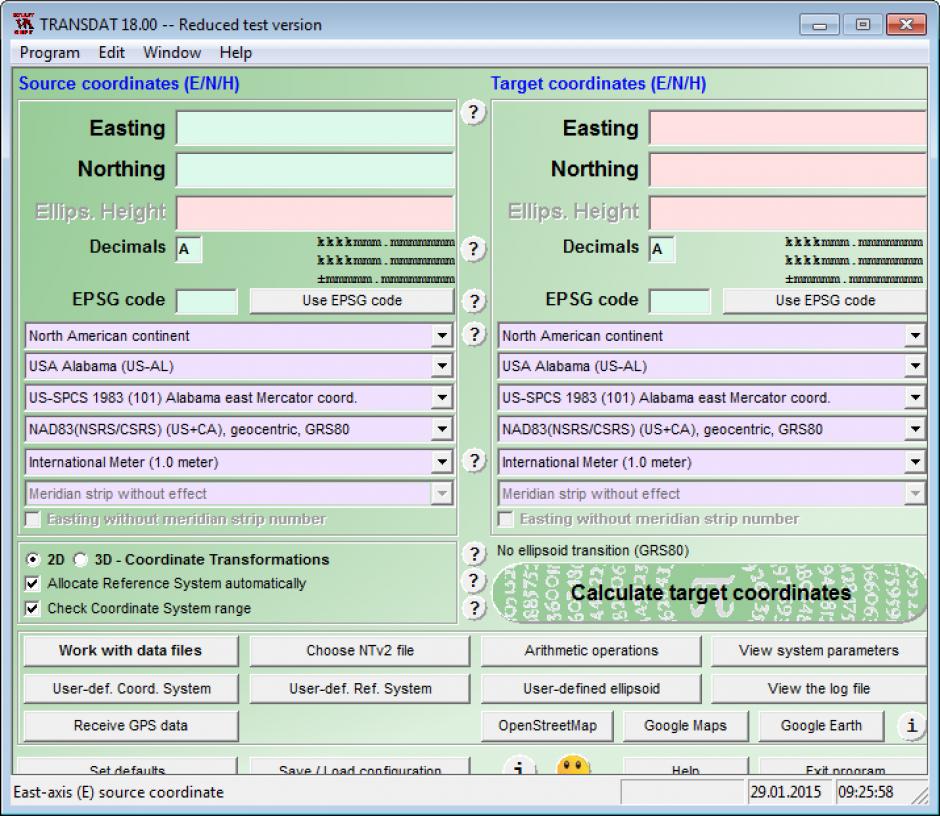
Task: Open User-def. Coord. System dialog
Action: (131, 688)
